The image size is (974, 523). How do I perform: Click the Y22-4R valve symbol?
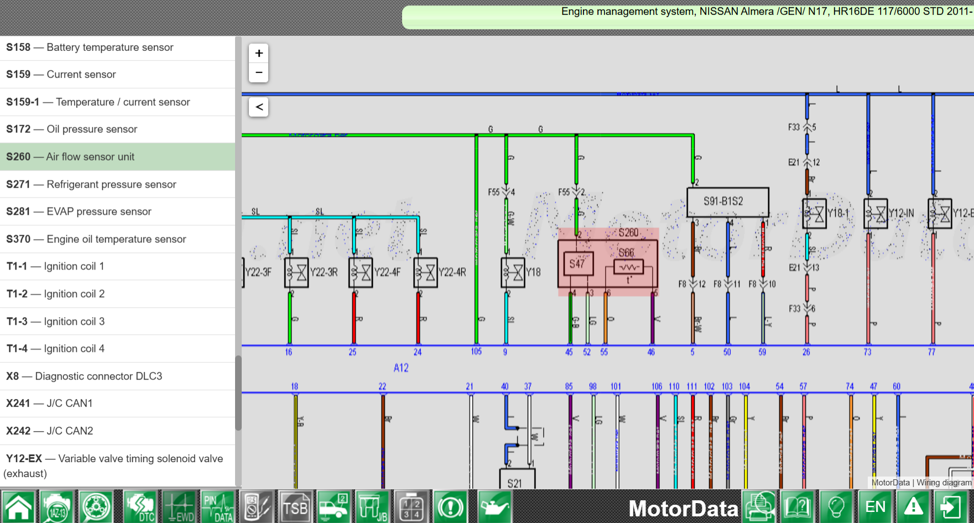tap(426, 273)
